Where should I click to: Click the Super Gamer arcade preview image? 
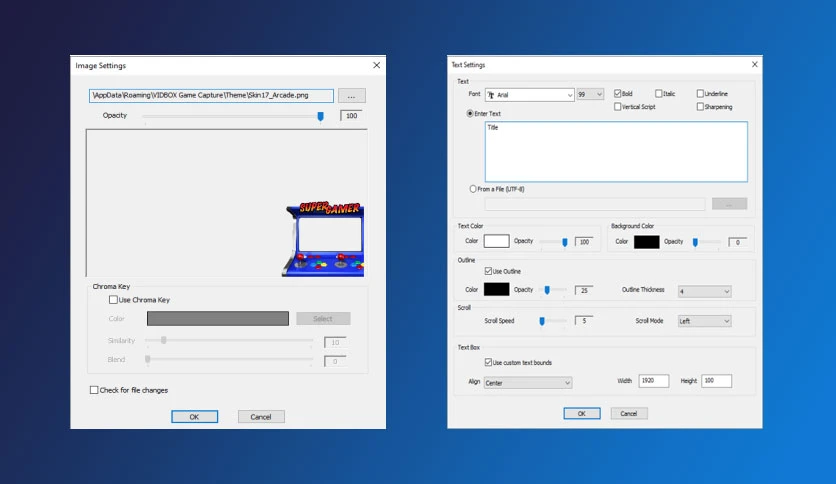tap(324, 239)
